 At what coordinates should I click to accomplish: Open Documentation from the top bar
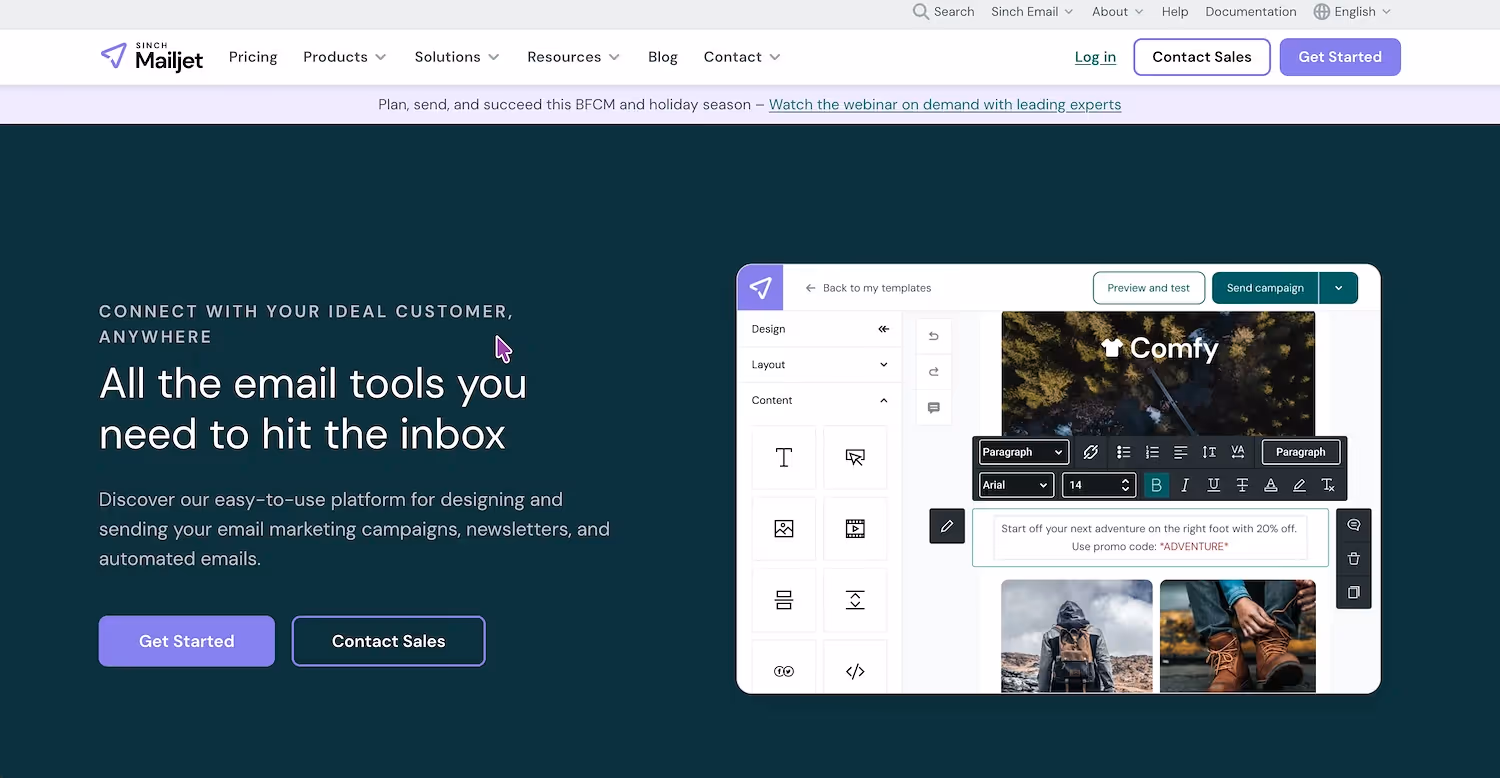pyautogui.click(x=1251, y=12)
